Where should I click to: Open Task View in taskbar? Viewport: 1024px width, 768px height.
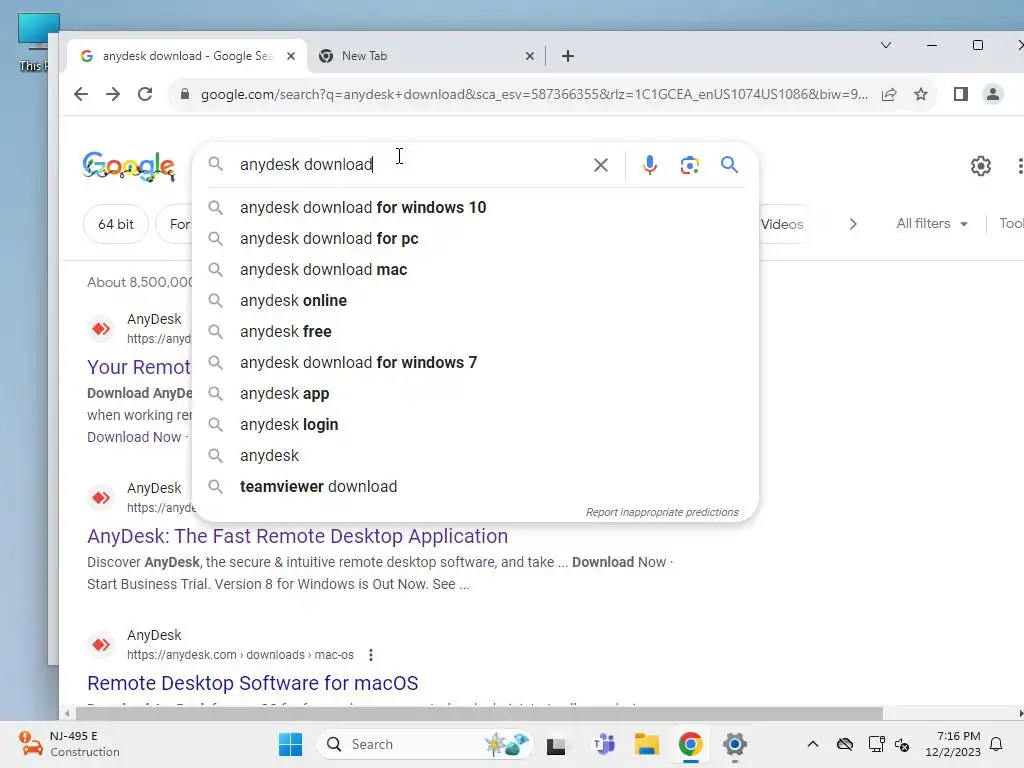click(x=556, y=745)
